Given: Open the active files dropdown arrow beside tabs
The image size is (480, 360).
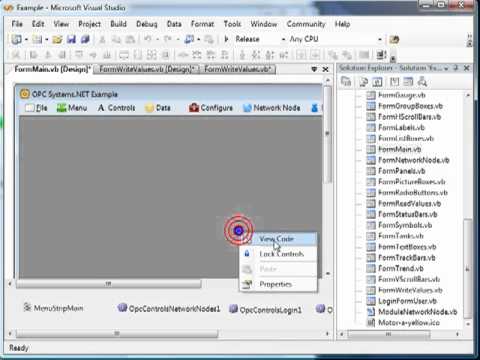Looking at the screenshot, I should 314,69.
